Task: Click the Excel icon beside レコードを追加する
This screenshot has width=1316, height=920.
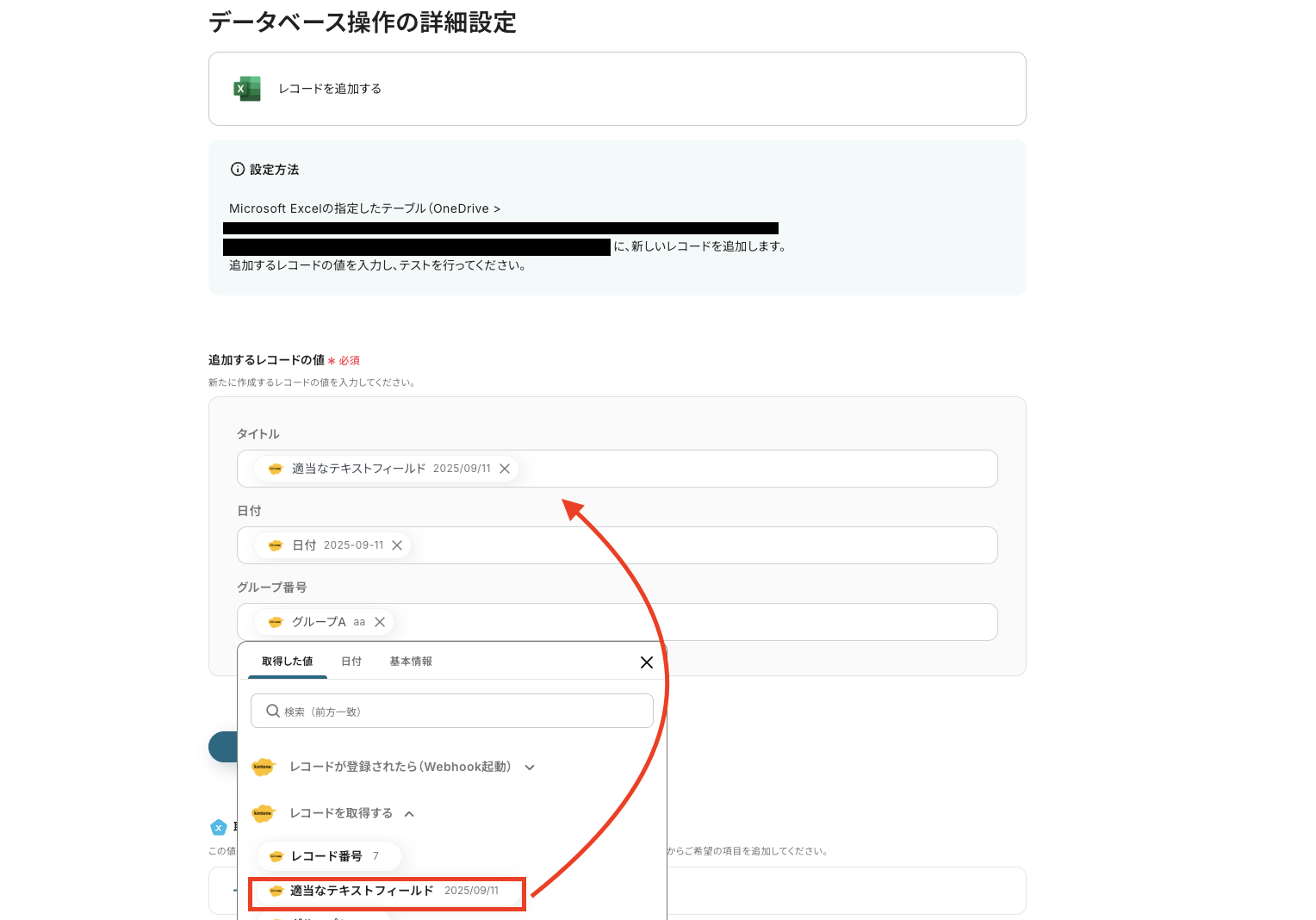Action: [x=247, y=89]
